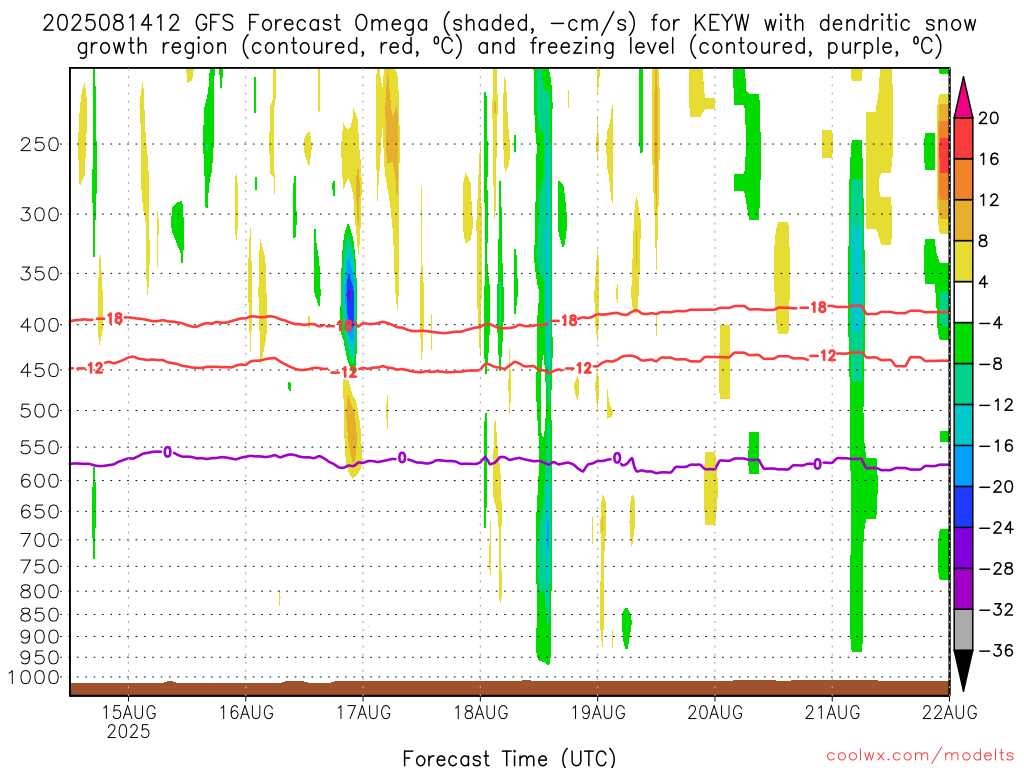Click the 18AUG time axis label
This screenshot has height=768, width=1024.
coord(481,712)
